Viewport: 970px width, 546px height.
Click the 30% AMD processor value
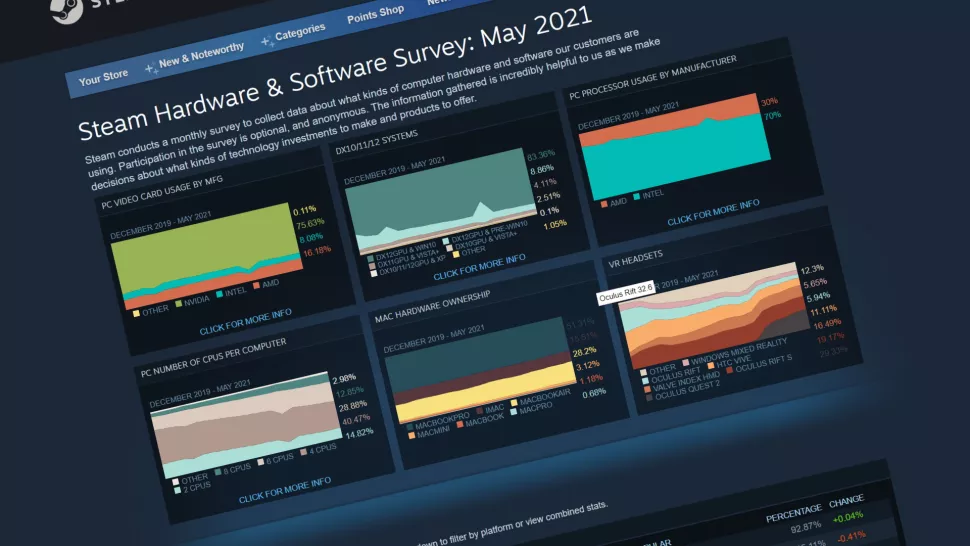770,102
